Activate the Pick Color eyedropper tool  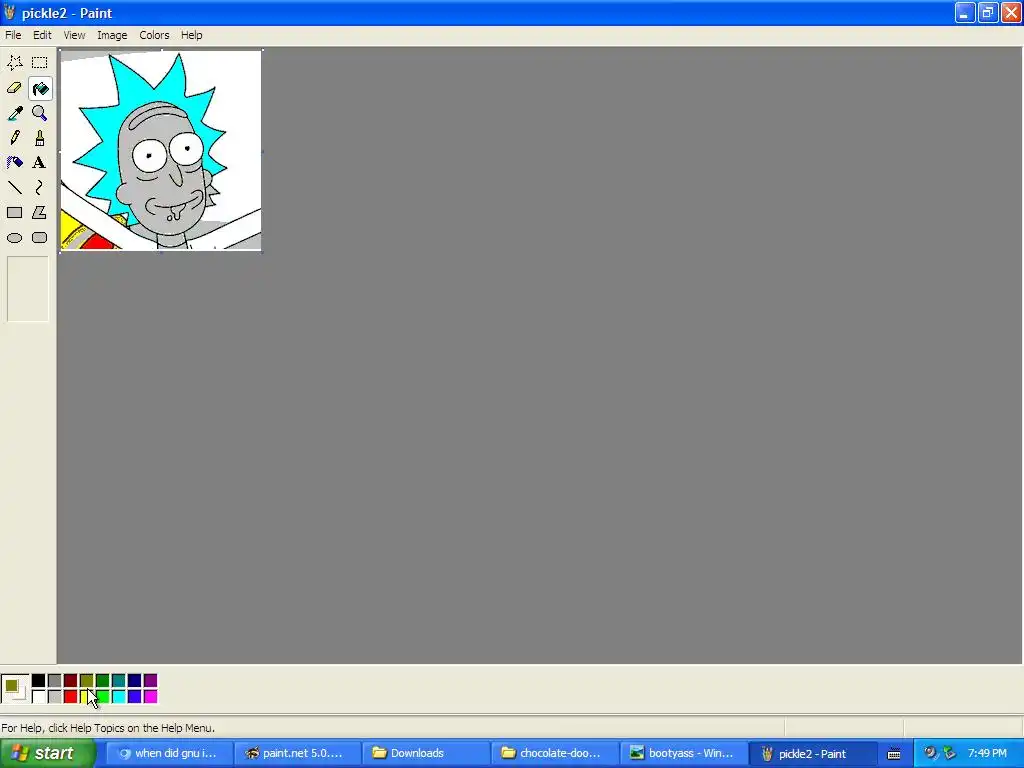pyautogui.click(x=14, y=113)
